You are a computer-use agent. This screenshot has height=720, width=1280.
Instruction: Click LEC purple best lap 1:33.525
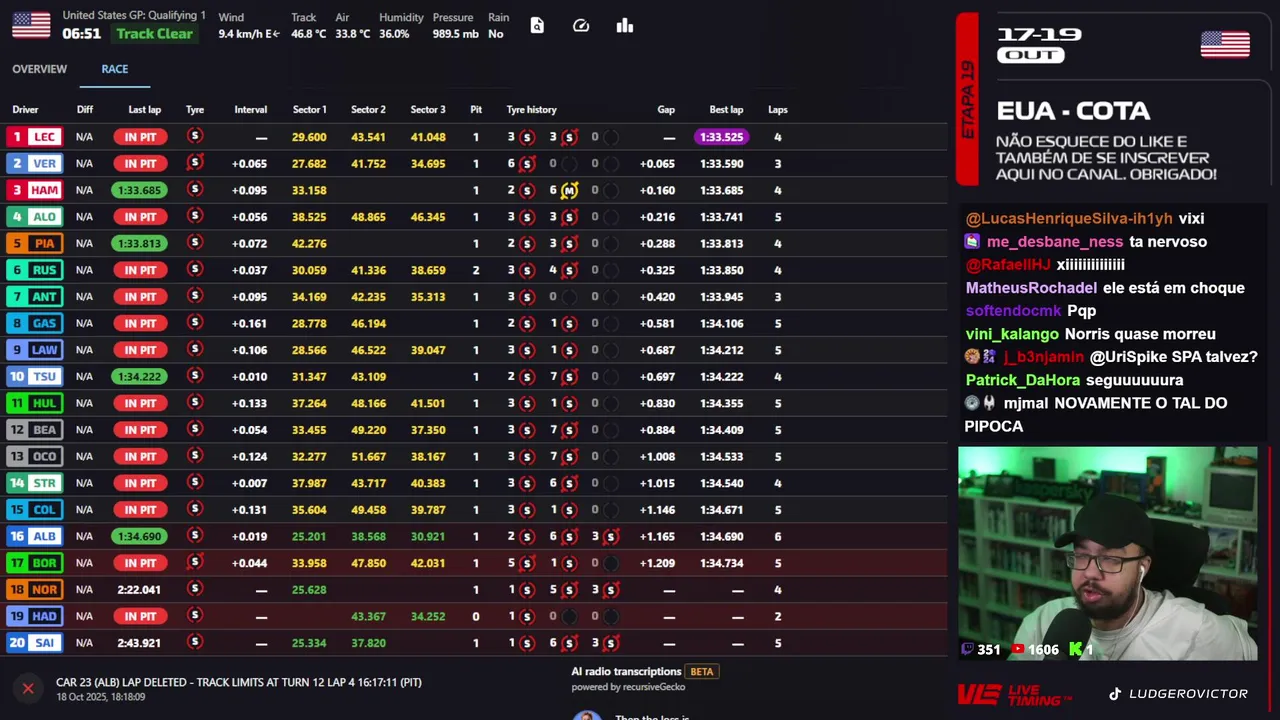pyautogui.click(x=721, y=137)
